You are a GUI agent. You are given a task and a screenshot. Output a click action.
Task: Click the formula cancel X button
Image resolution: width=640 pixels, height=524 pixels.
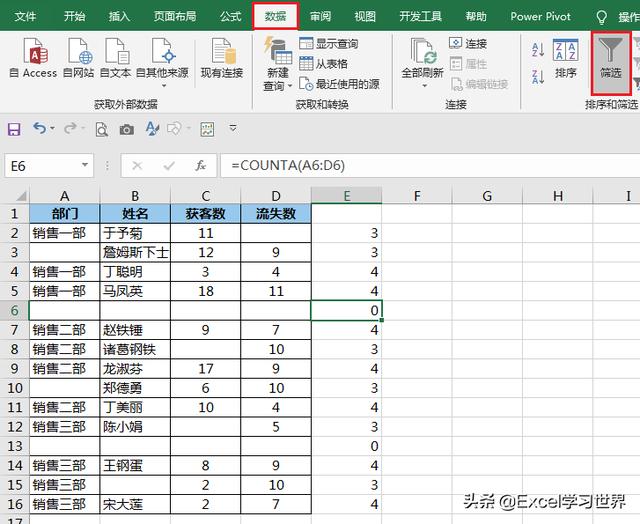(137, 166)
